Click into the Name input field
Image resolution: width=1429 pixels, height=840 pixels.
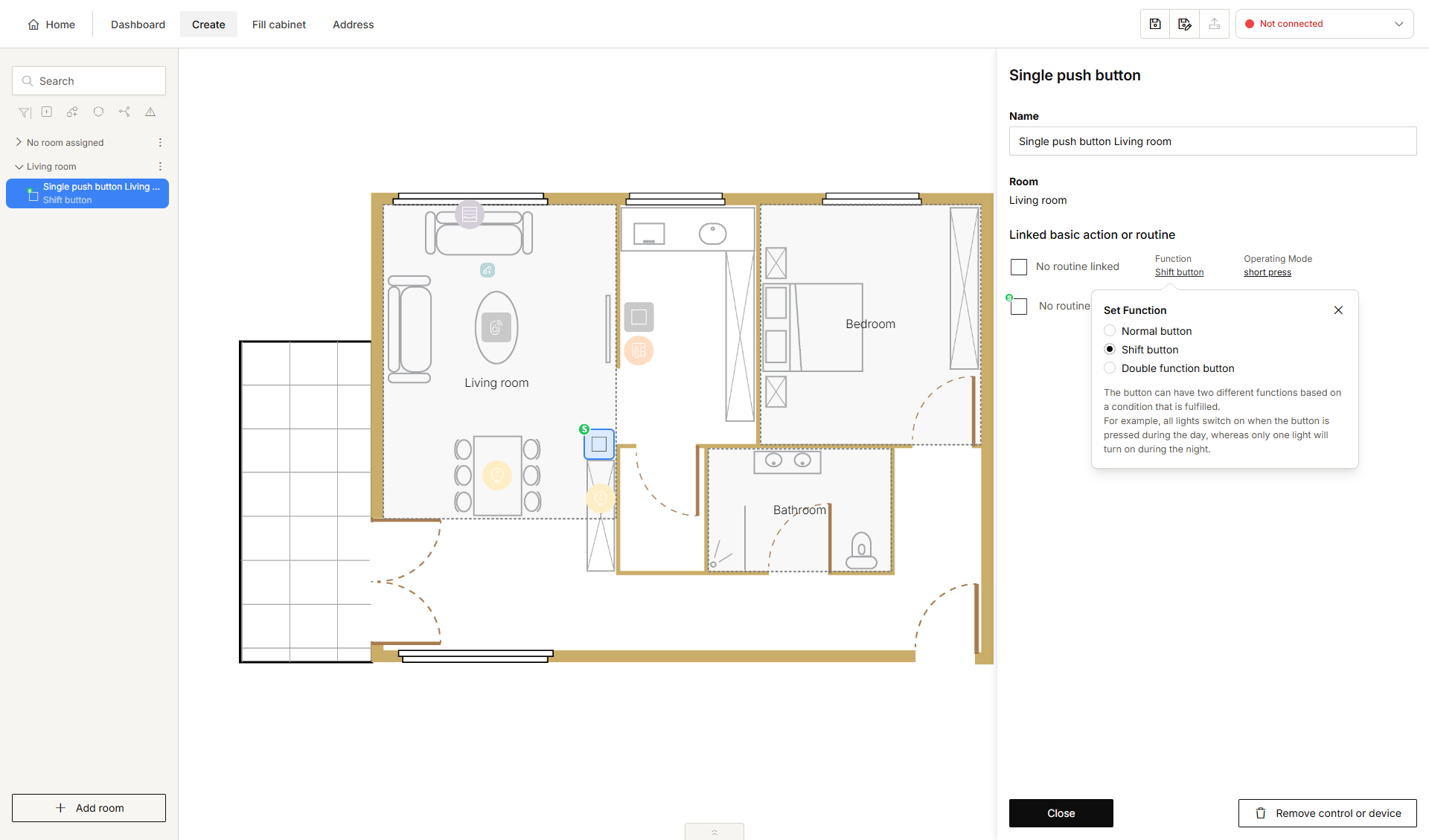click(1212, 141)
